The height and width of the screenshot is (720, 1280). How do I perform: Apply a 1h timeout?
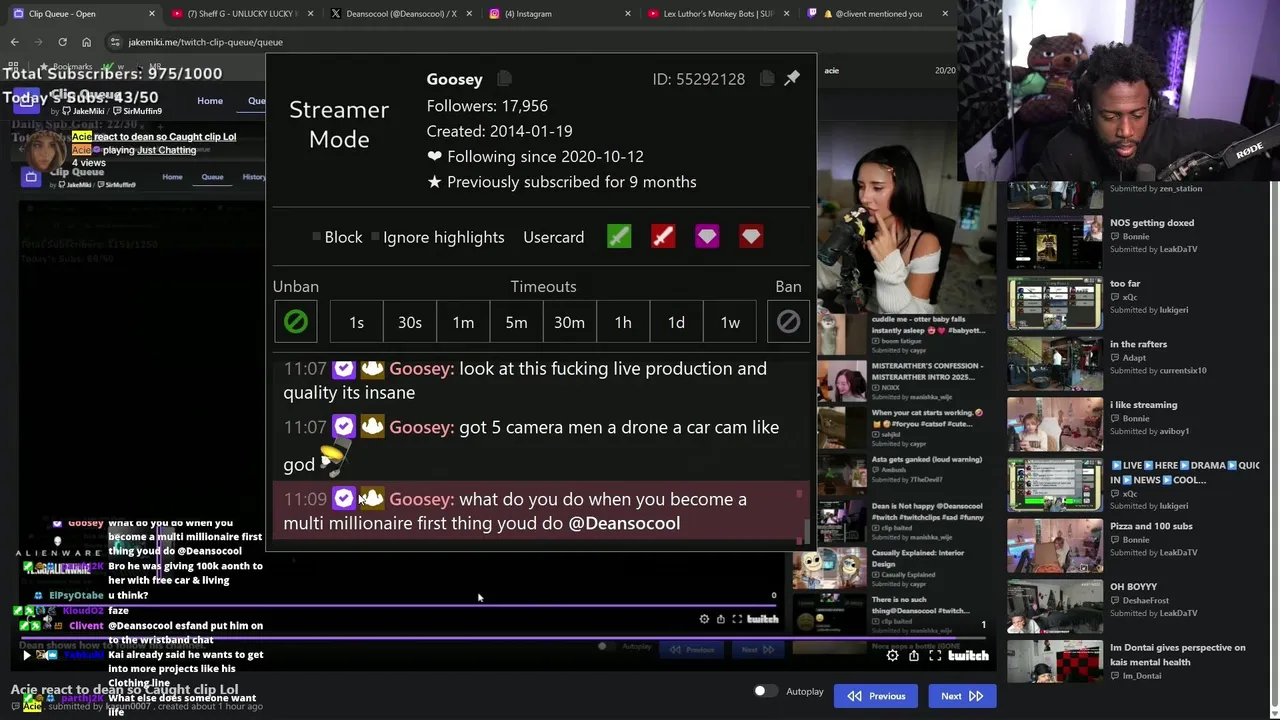(x=623, y=322)
